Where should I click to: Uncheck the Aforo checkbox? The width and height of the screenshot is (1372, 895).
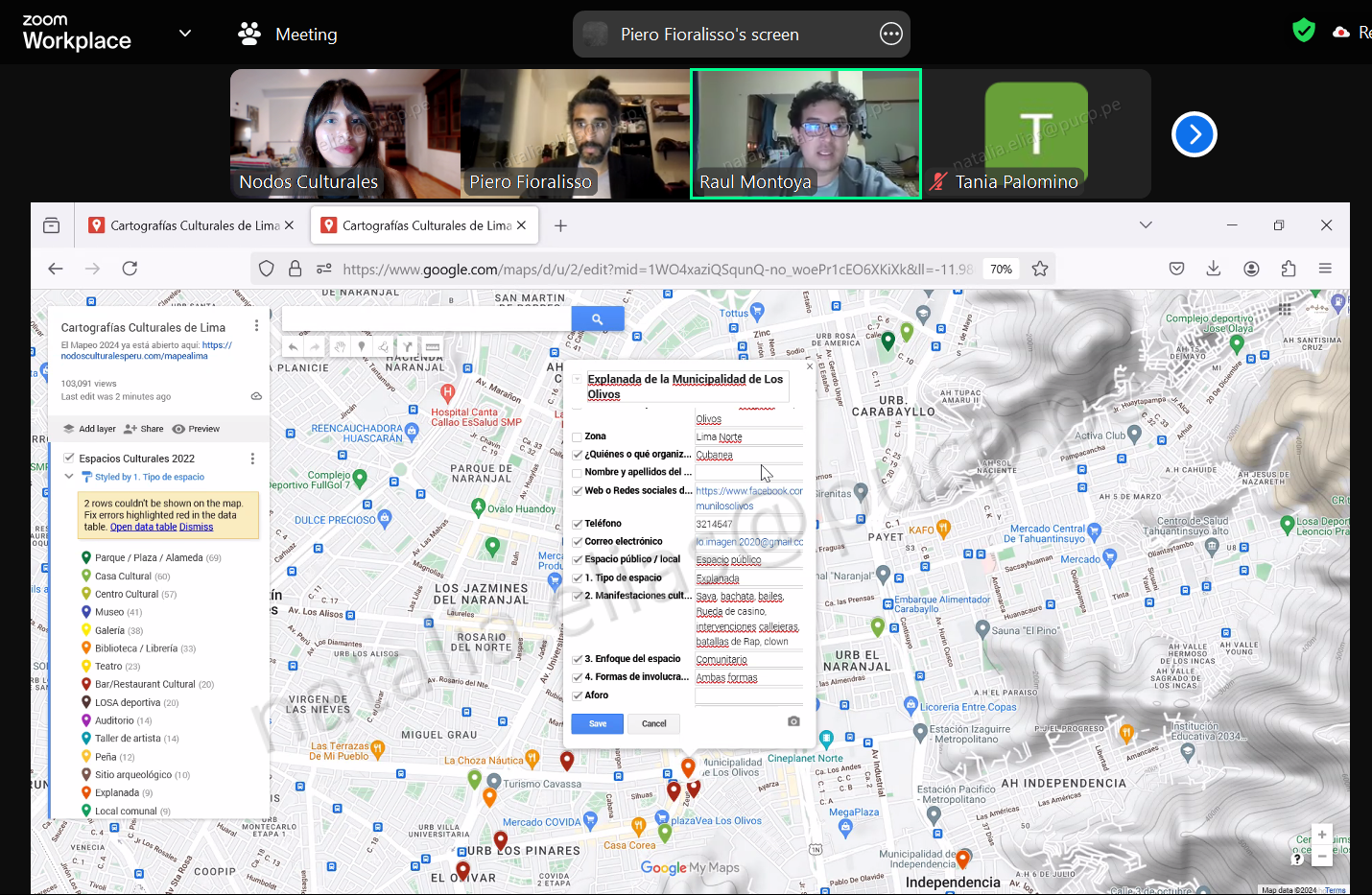[x=577, y=695]
